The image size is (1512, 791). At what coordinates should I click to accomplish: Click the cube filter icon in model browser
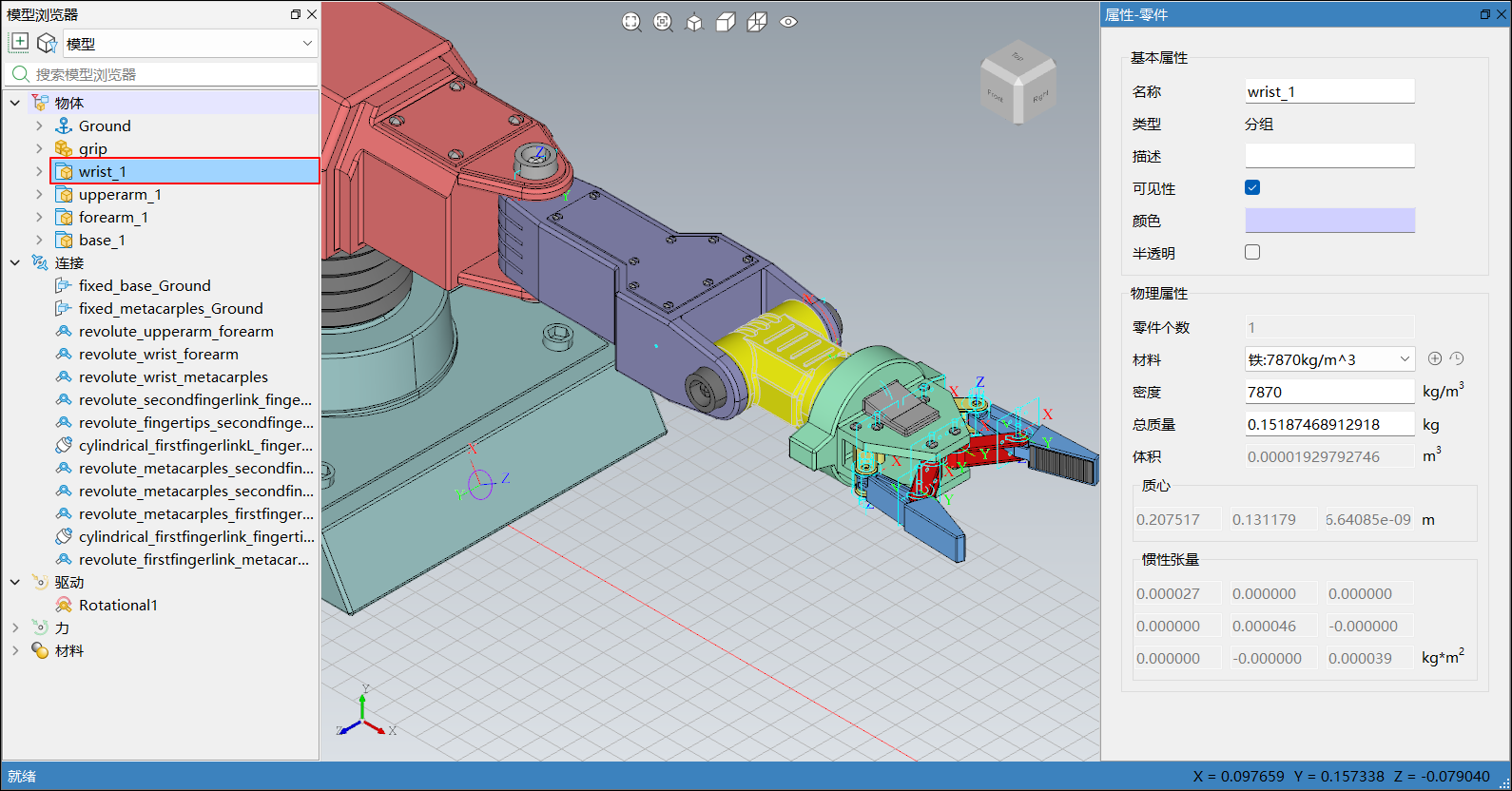pyautogui.click(x=47, y=43)
